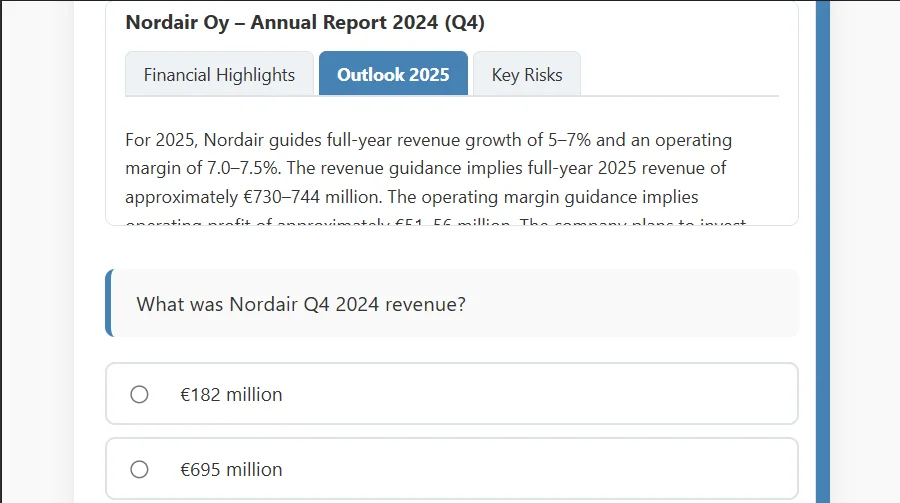Click the Nordair Oy Annual Report heading

click(305, 22)
